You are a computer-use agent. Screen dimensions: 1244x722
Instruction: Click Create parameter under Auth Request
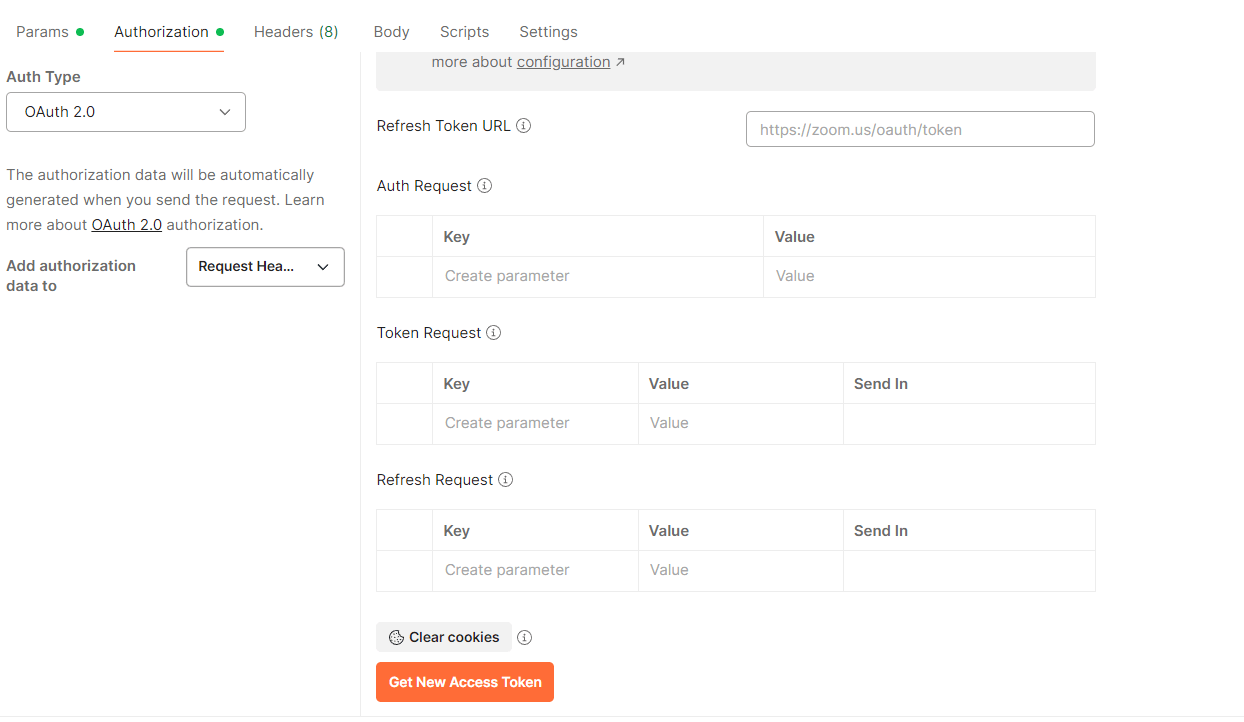[x=505, y=275]
